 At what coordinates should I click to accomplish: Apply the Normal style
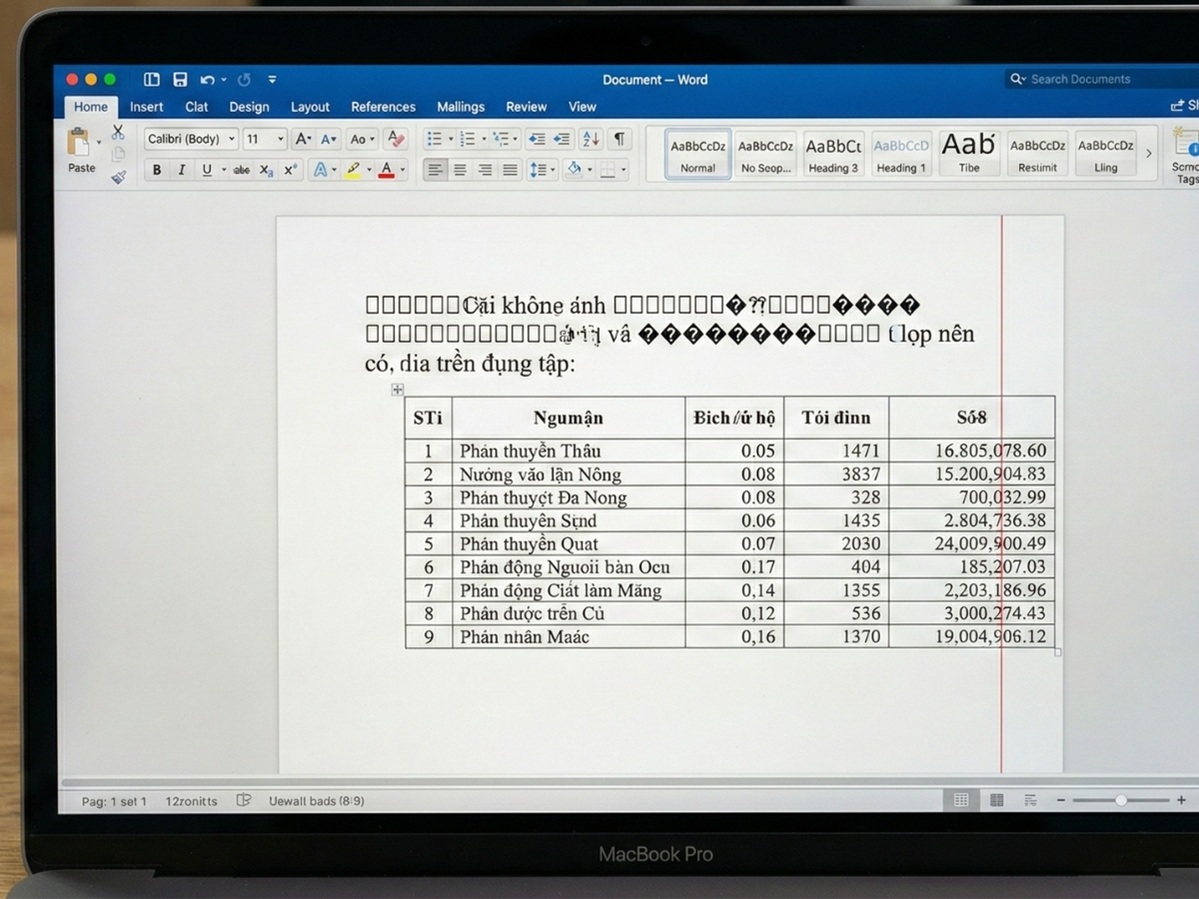coord(697,154)
